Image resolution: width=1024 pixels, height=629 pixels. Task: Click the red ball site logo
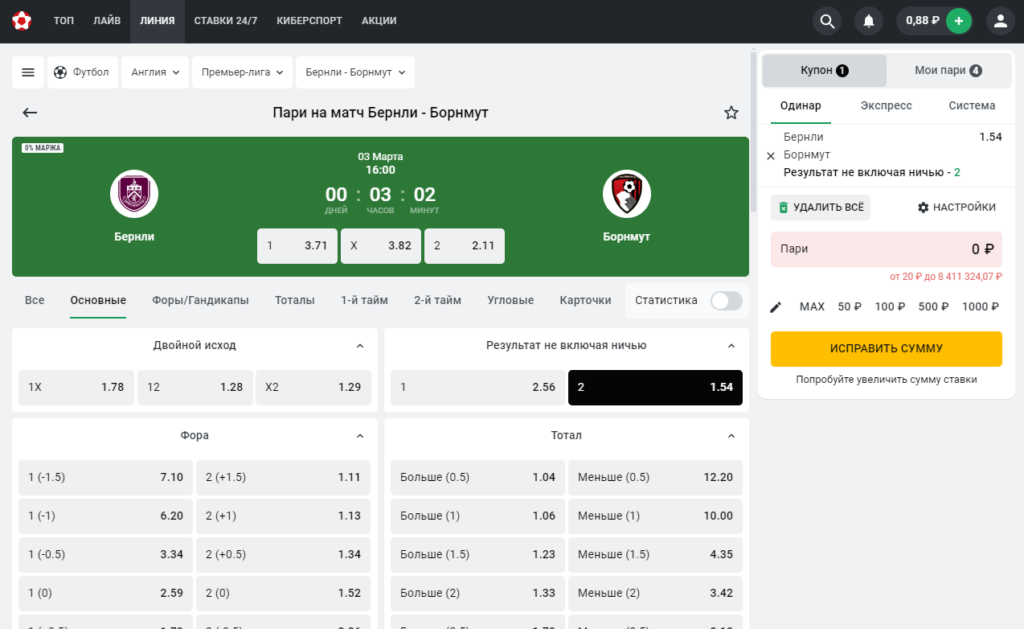(x=22, y=21)
